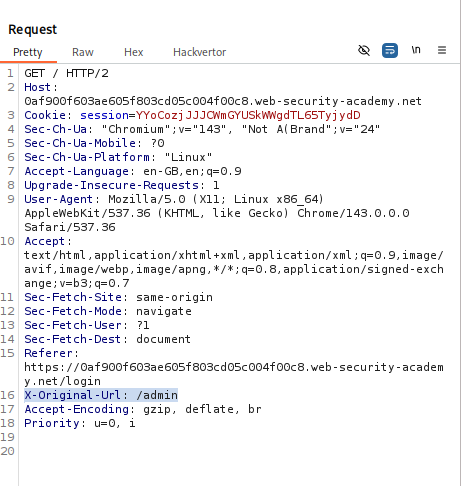Click the hostname value under Host
Viewport: 461px width, 486px height.
(223, 101)
